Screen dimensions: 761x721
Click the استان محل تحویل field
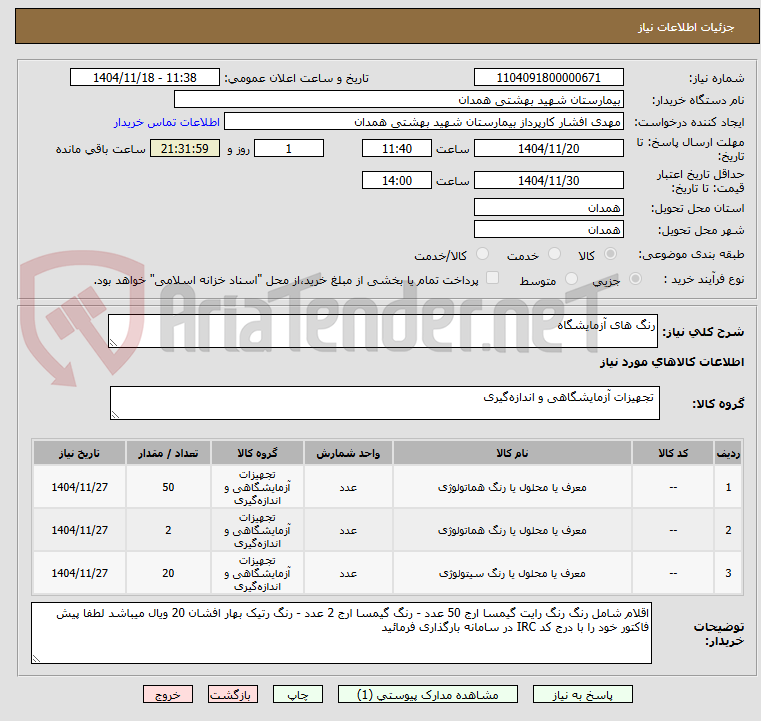pos(548,208)
